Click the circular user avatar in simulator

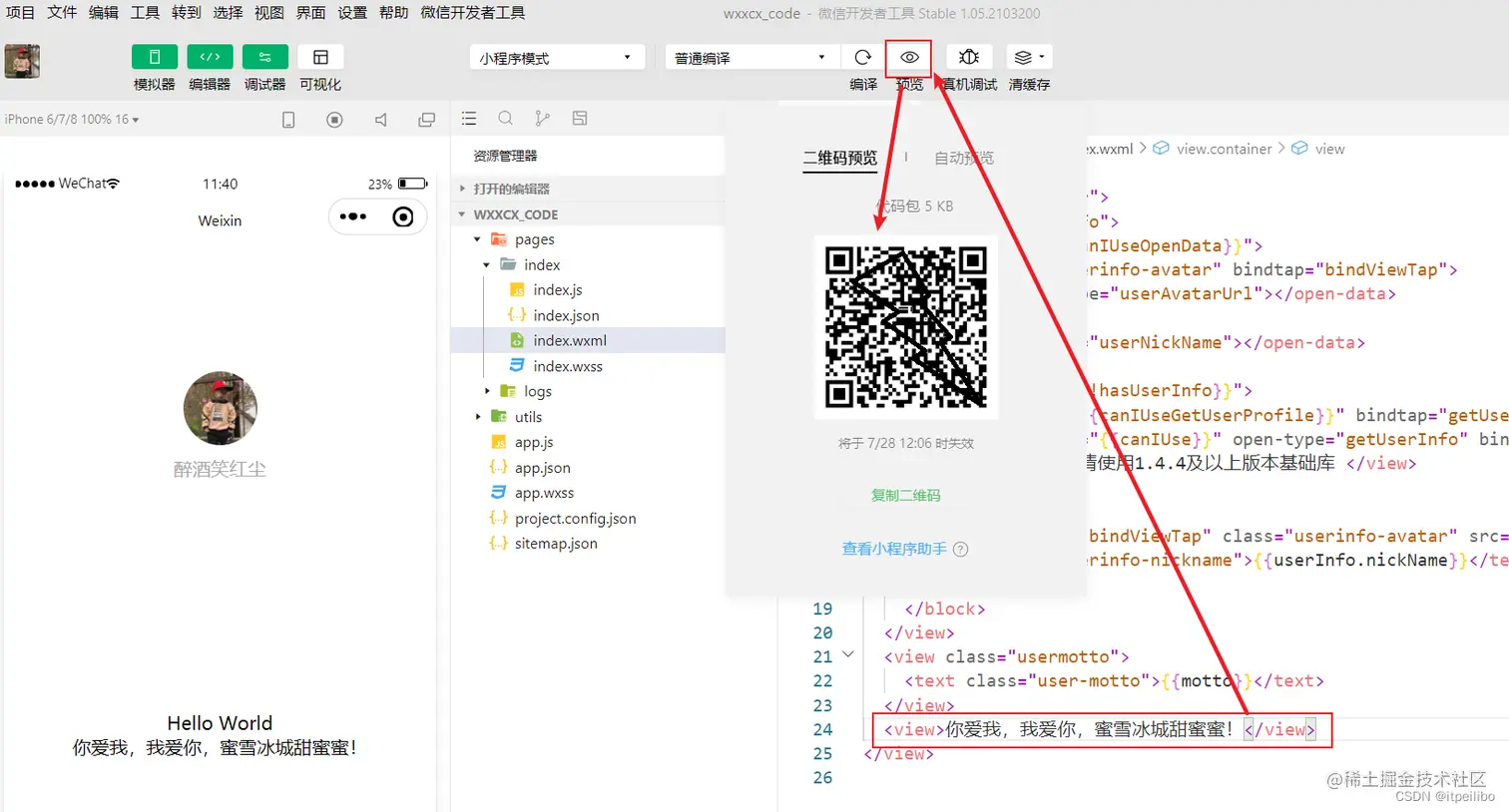[x=221, y=408]
